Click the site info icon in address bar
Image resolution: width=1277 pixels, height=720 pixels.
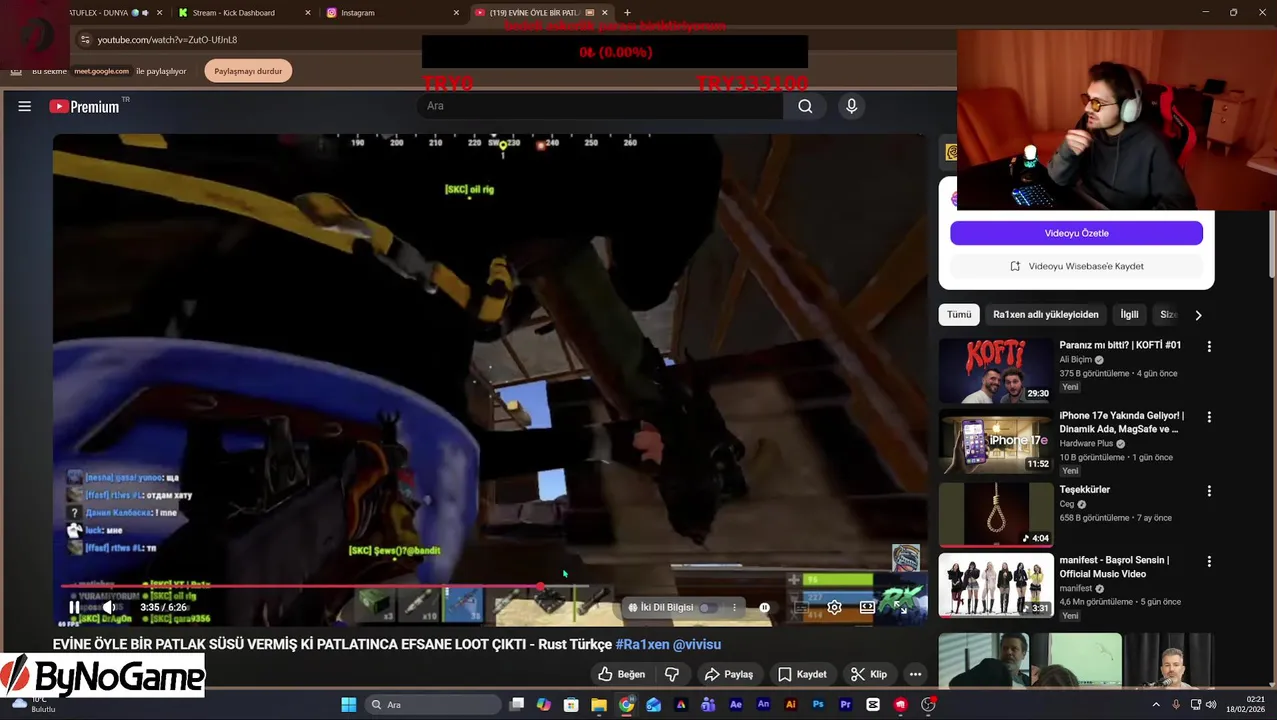pos(85,40)
